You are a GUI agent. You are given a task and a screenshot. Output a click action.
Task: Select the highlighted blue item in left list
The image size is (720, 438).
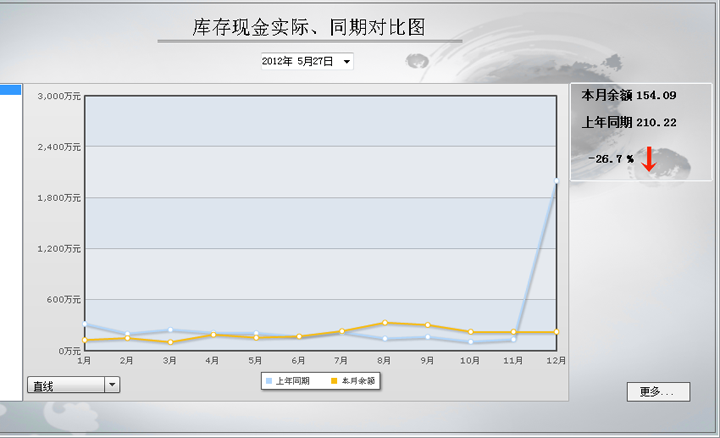pos(10,90)
